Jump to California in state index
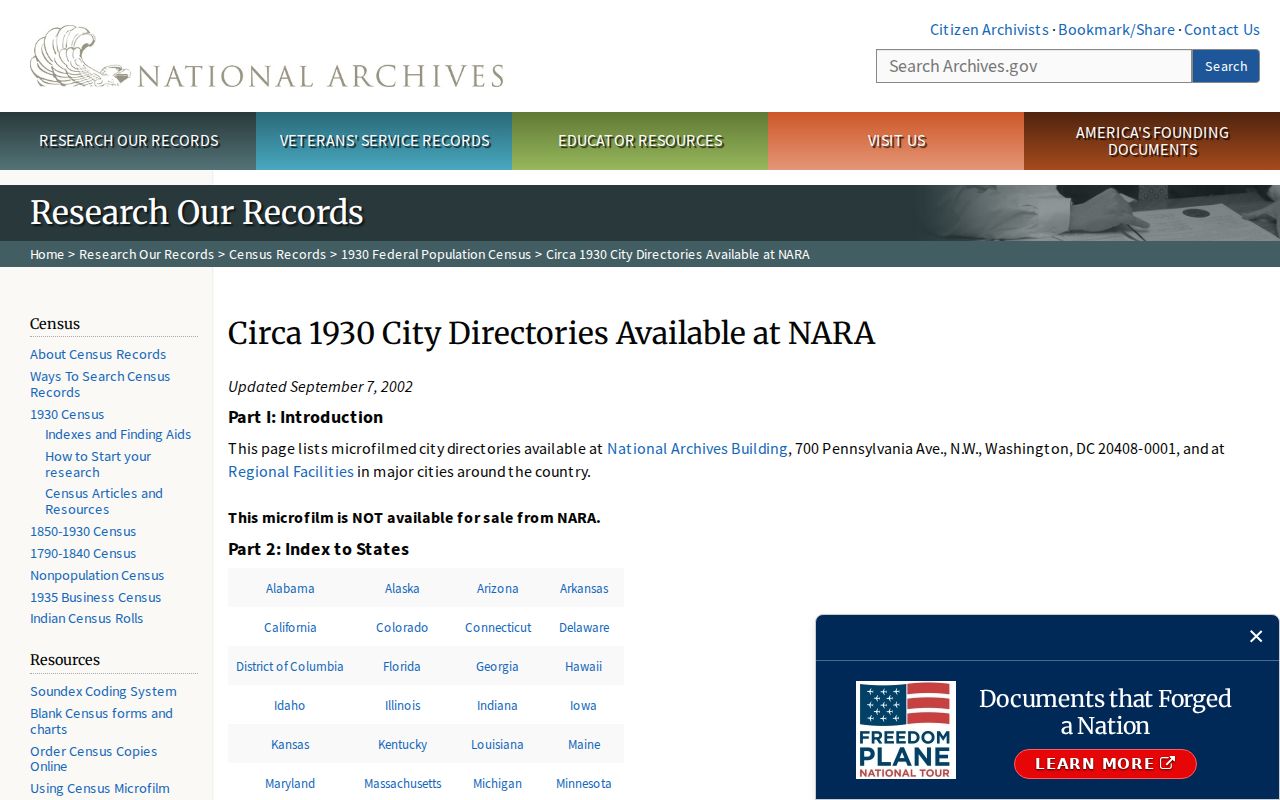This screenshot has height=800, width=1280. point(290,627)
